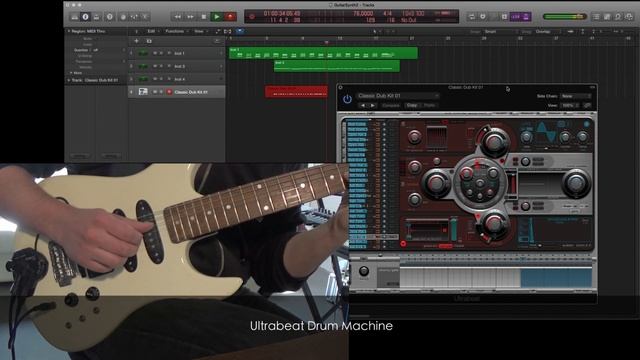640x360 pixels.
Task: Toggle the purple Metronome click button
Action: pos(526,17)
